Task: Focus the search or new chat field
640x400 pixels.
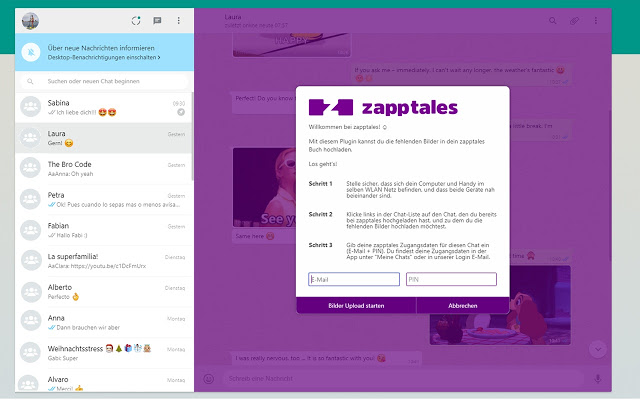Action: coord(104,81)
